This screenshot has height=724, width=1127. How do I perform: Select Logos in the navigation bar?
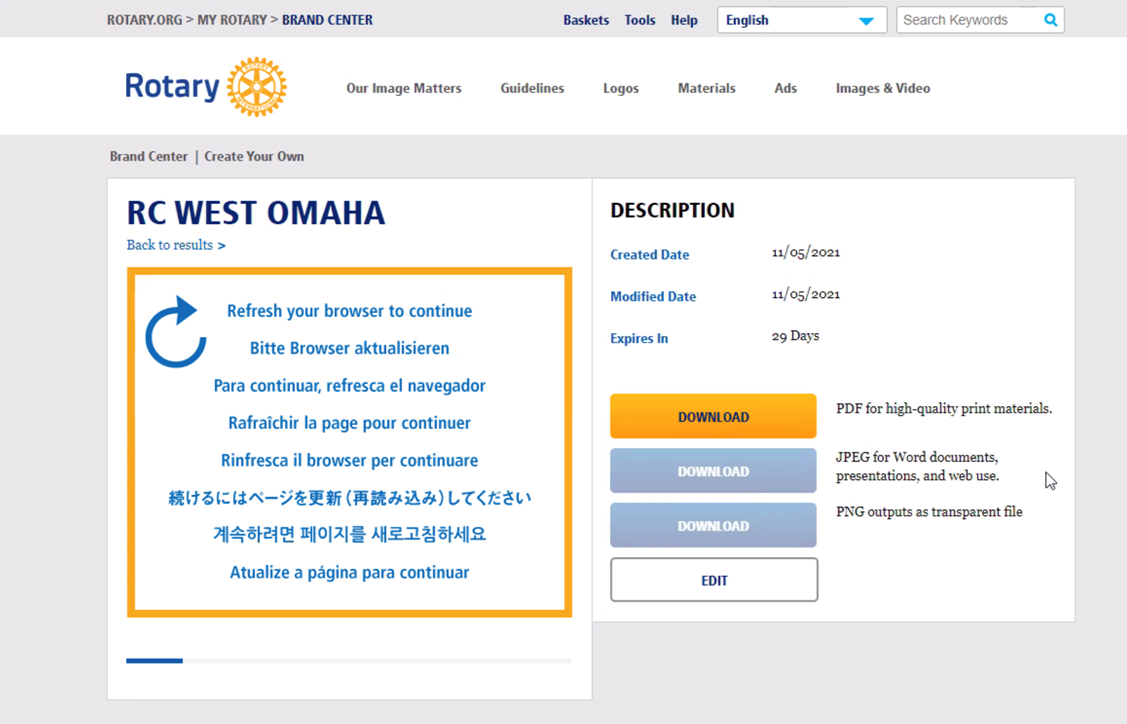click(x=620, y=88)
